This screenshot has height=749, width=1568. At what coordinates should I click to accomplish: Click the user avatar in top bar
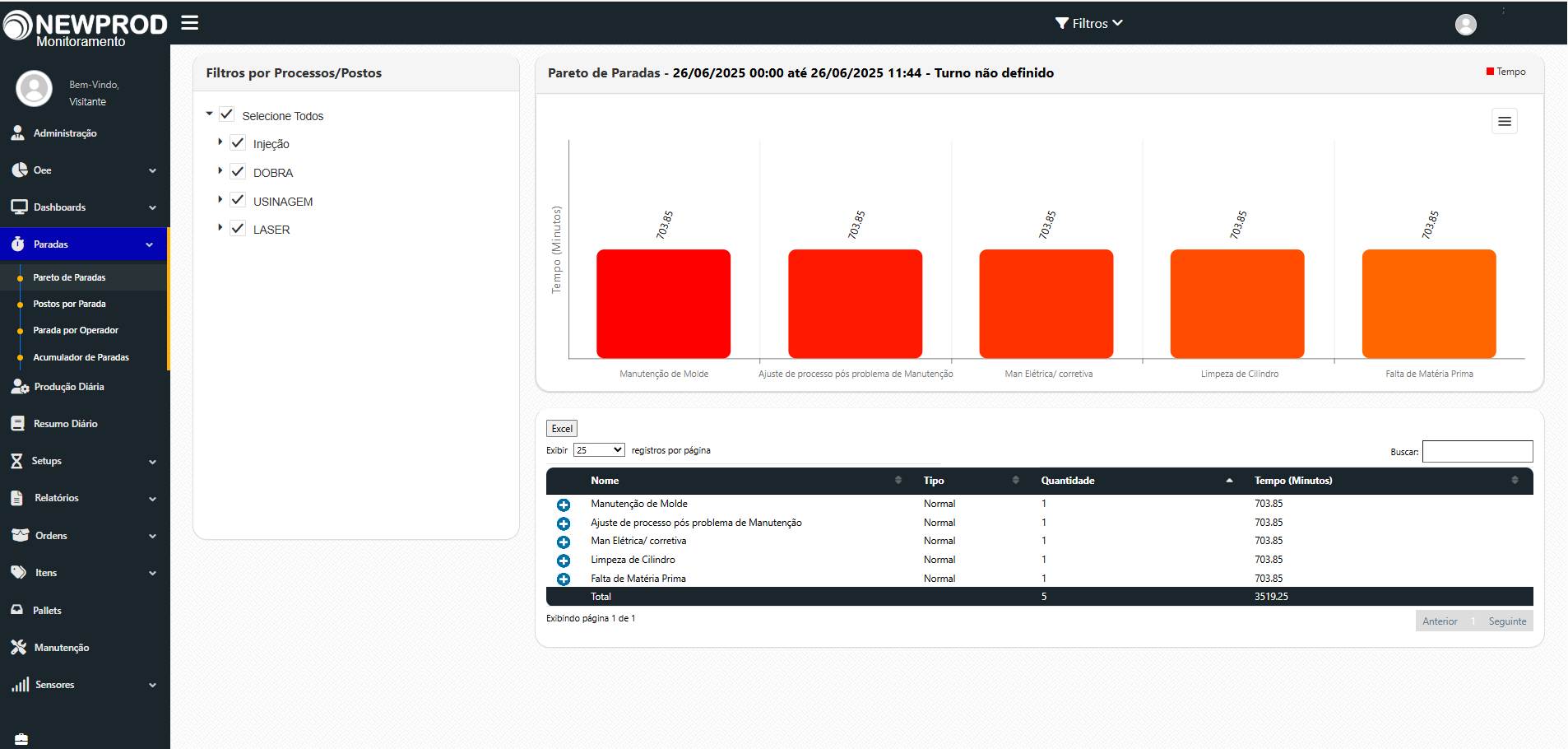pos(1465,25)
